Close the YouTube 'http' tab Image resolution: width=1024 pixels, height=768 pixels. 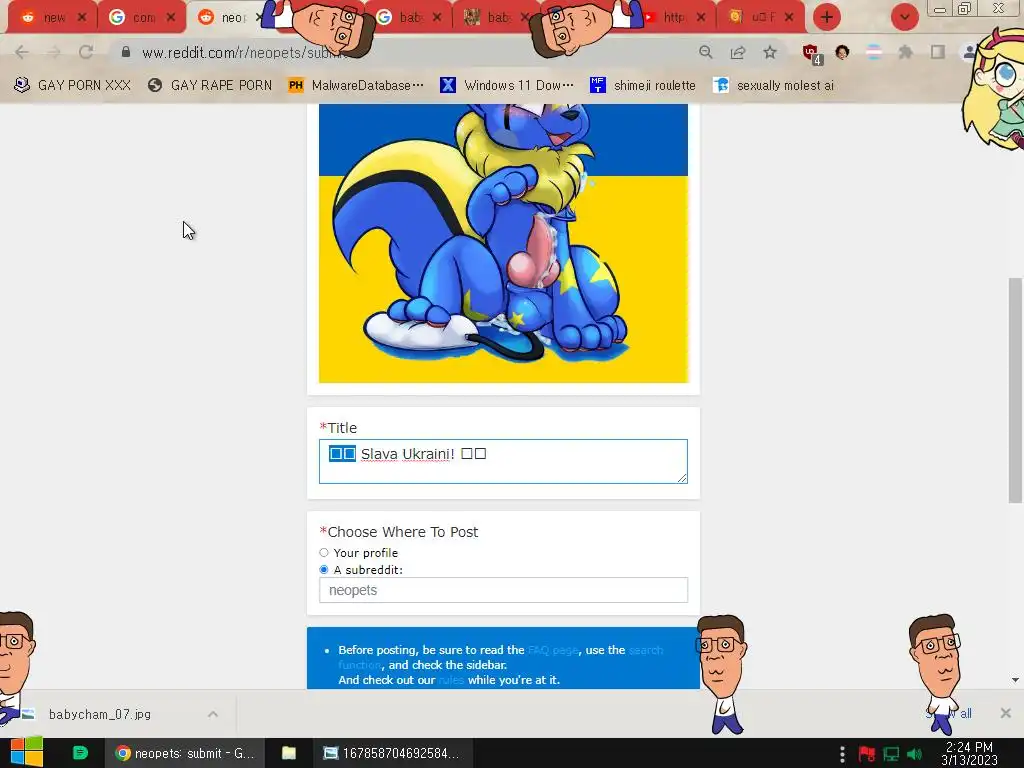pyautogui.click(x=701, y=18)
